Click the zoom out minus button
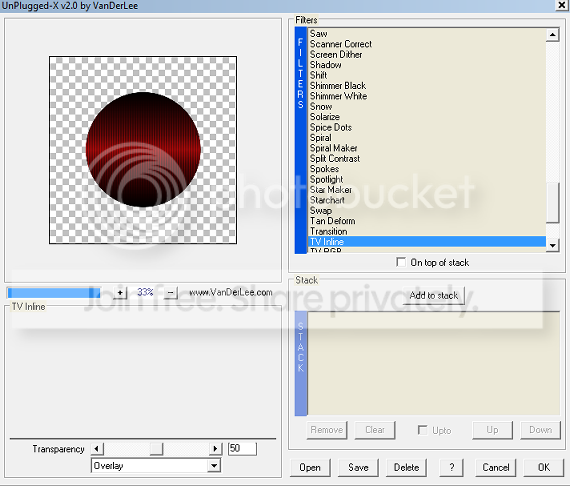This screenshot has width=570, height=486. point(170,292)
